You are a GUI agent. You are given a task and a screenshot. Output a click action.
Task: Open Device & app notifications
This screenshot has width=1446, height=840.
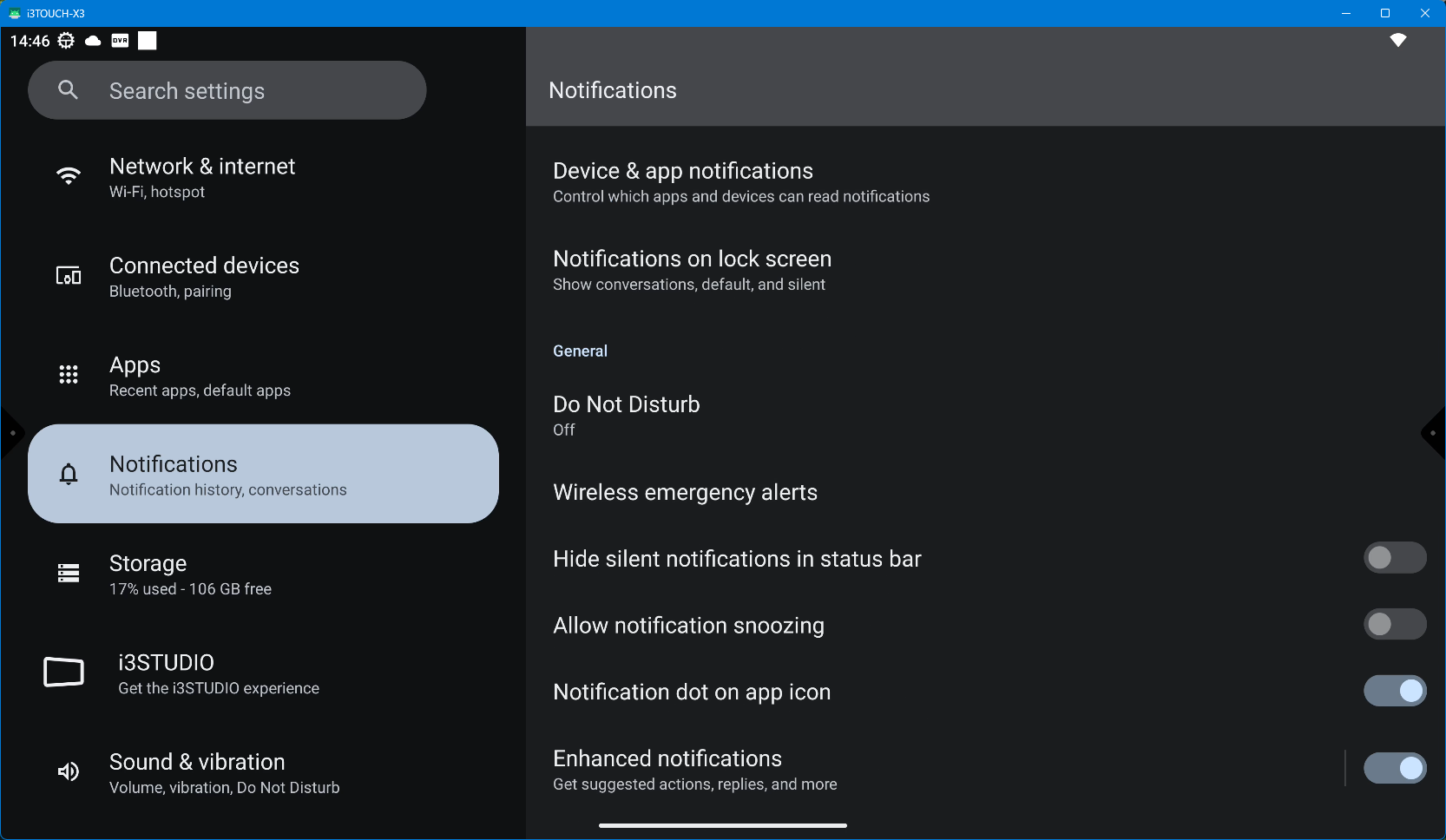tap(740, 182)
